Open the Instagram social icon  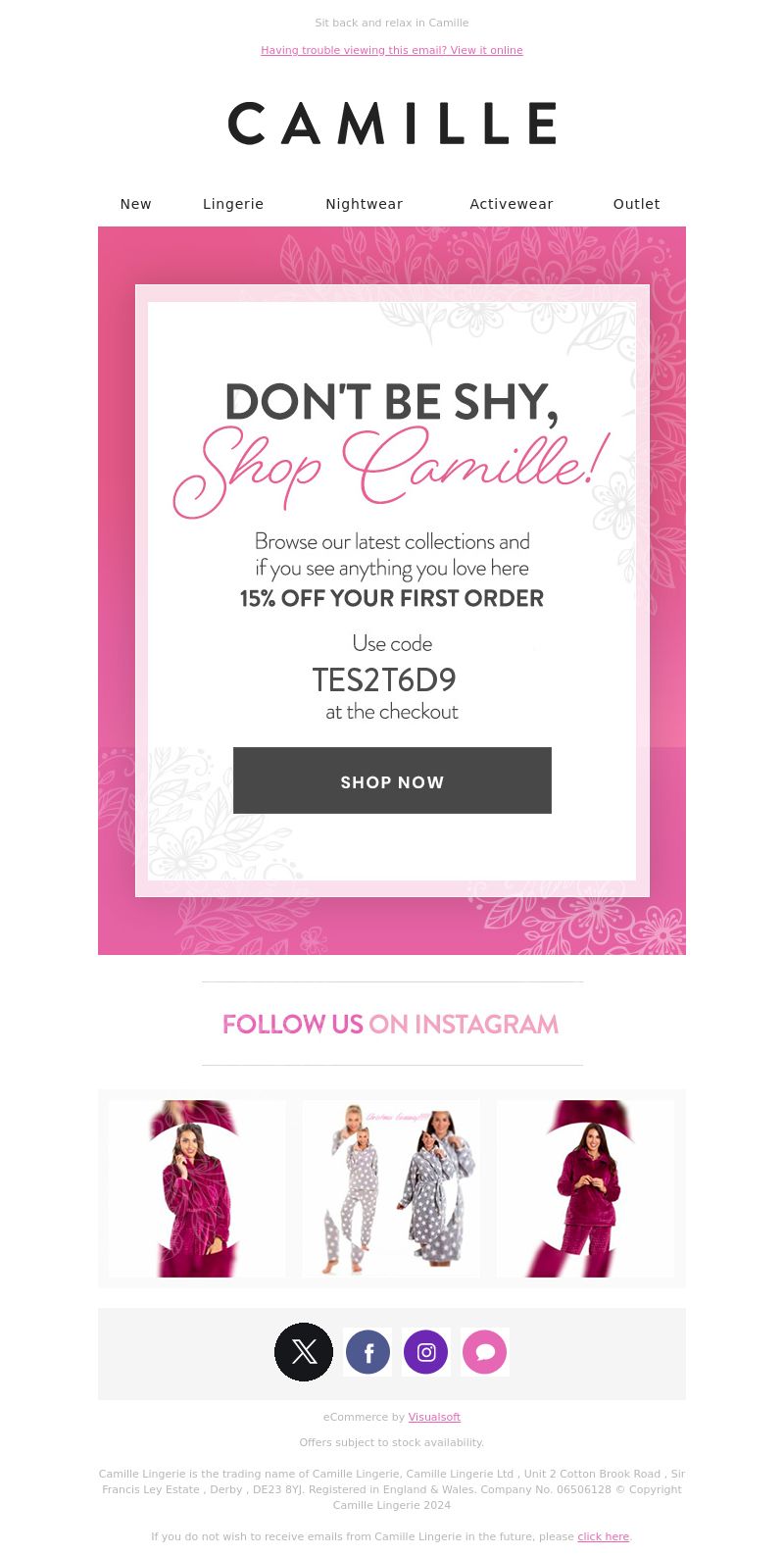426,1352
